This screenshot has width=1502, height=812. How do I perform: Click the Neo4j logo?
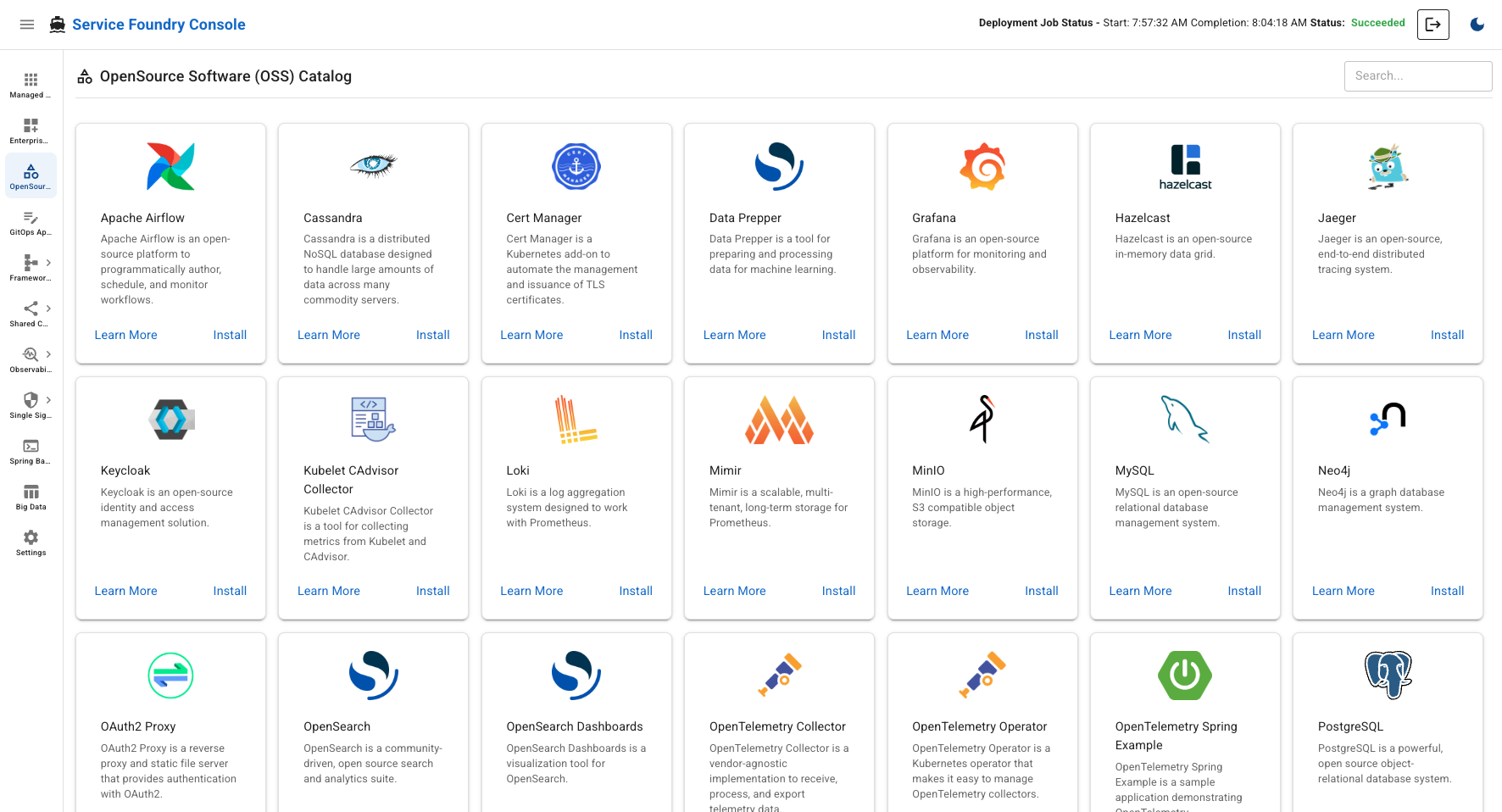coord(1388,419)
